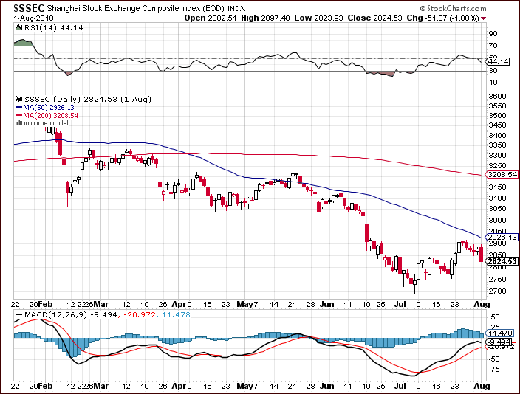
Task: Click the Jun label below MACD panel
Action: pyautogui.click(x=327, y=386)
